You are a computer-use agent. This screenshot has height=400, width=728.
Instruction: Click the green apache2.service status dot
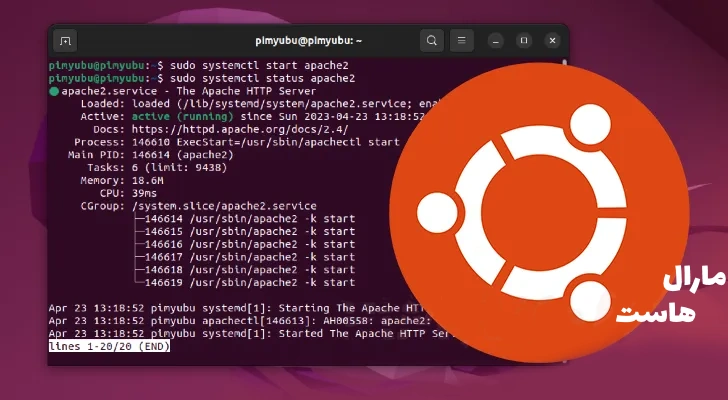pyautogui.click(x=54, y=91)
